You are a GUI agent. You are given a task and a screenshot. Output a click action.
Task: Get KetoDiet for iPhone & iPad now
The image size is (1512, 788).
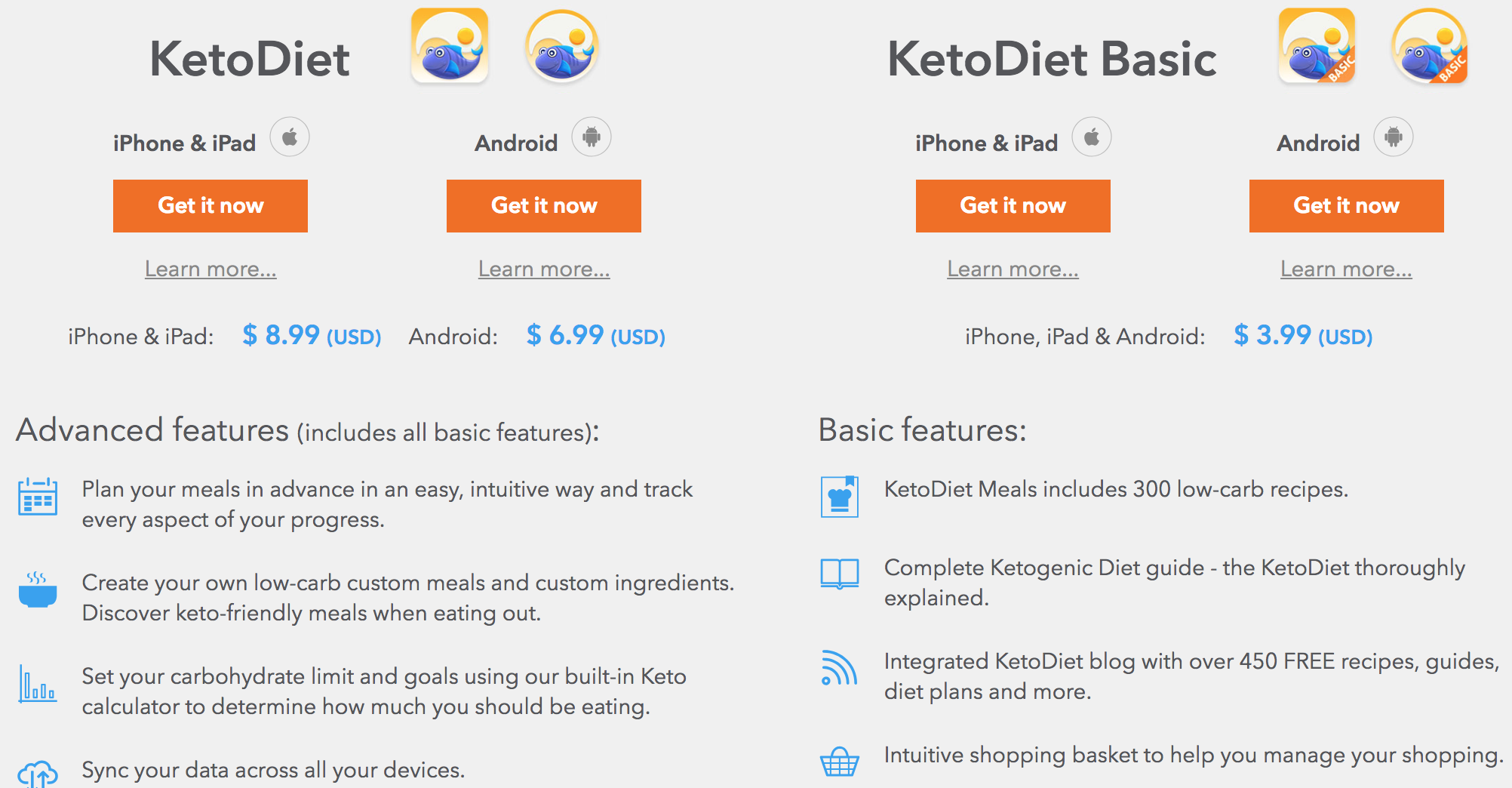pos(211,206)
